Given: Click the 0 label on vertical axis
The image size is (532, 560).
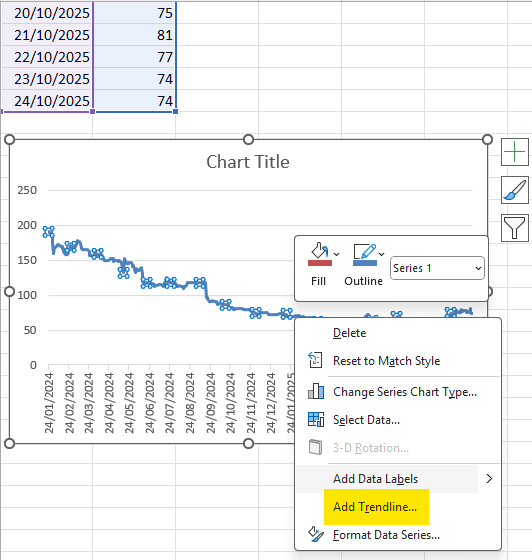Looking at the screenshot, I should click(33, 365).
